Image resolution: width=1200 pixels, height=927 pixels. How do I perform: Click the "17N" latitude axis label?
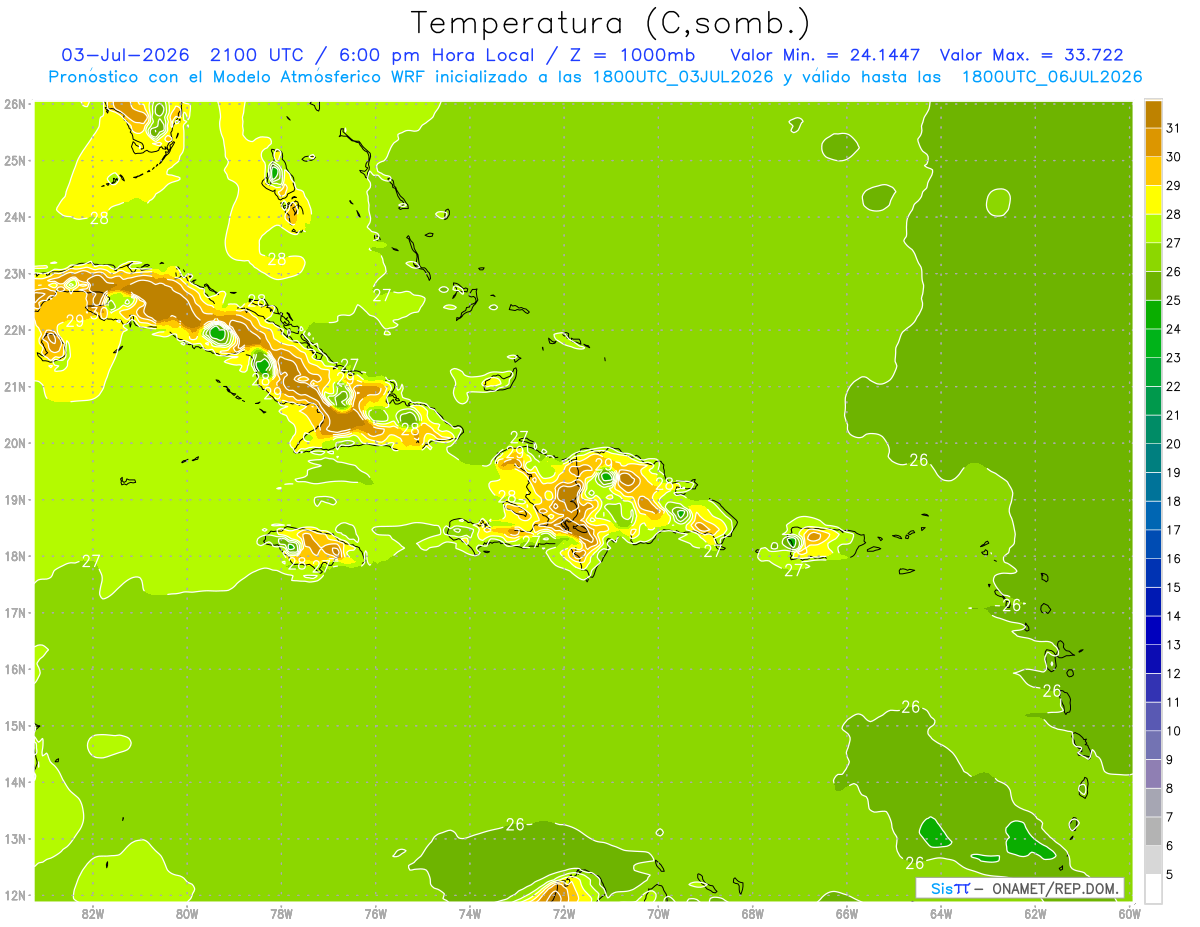[x=15, y=612]
